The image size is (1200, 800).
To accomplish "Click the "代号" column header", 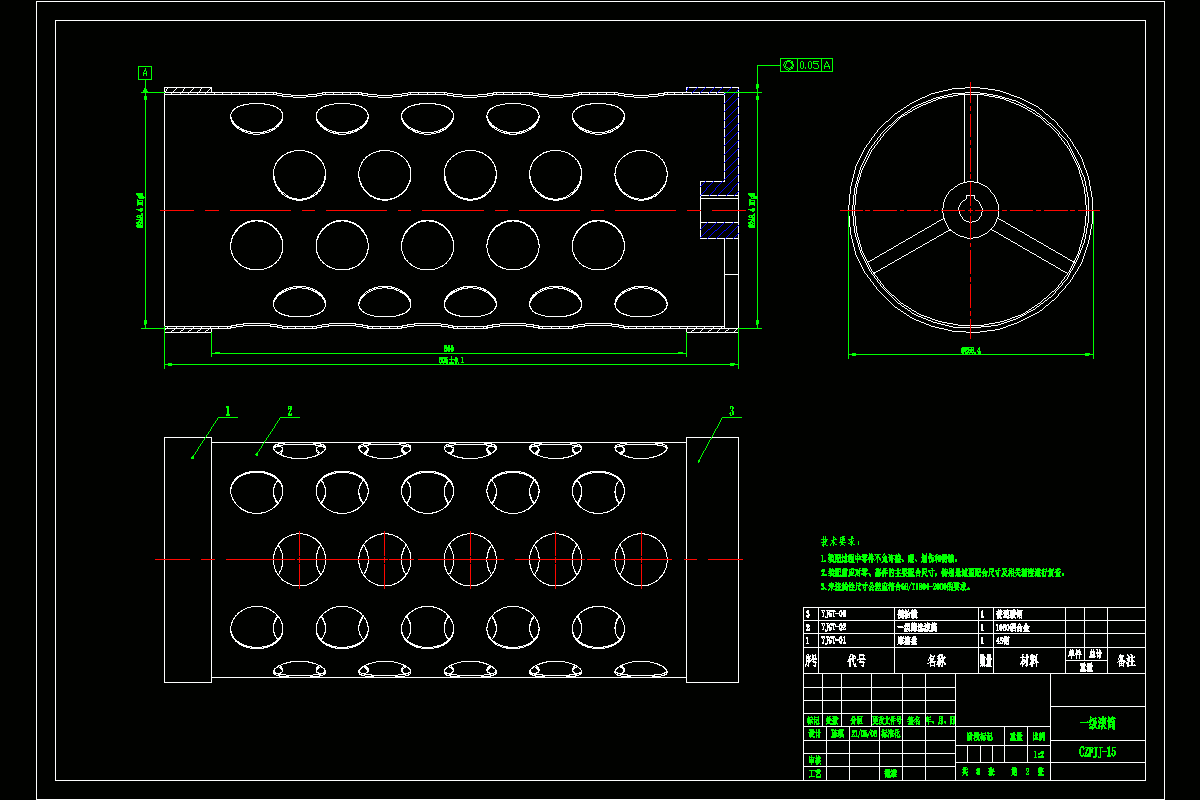I will [856, 661].
